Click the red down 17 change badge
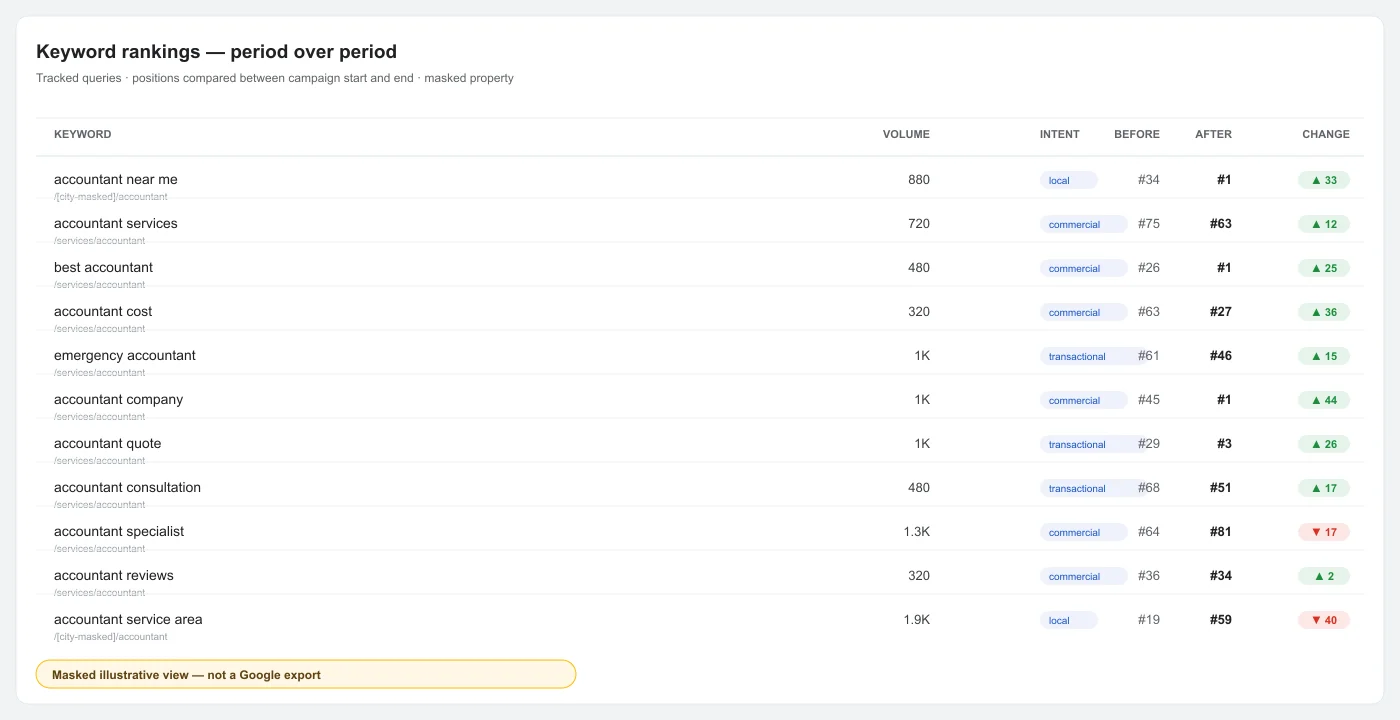Image resolution: width=1400 pixels, height=720 pixels. [1324, 532]
